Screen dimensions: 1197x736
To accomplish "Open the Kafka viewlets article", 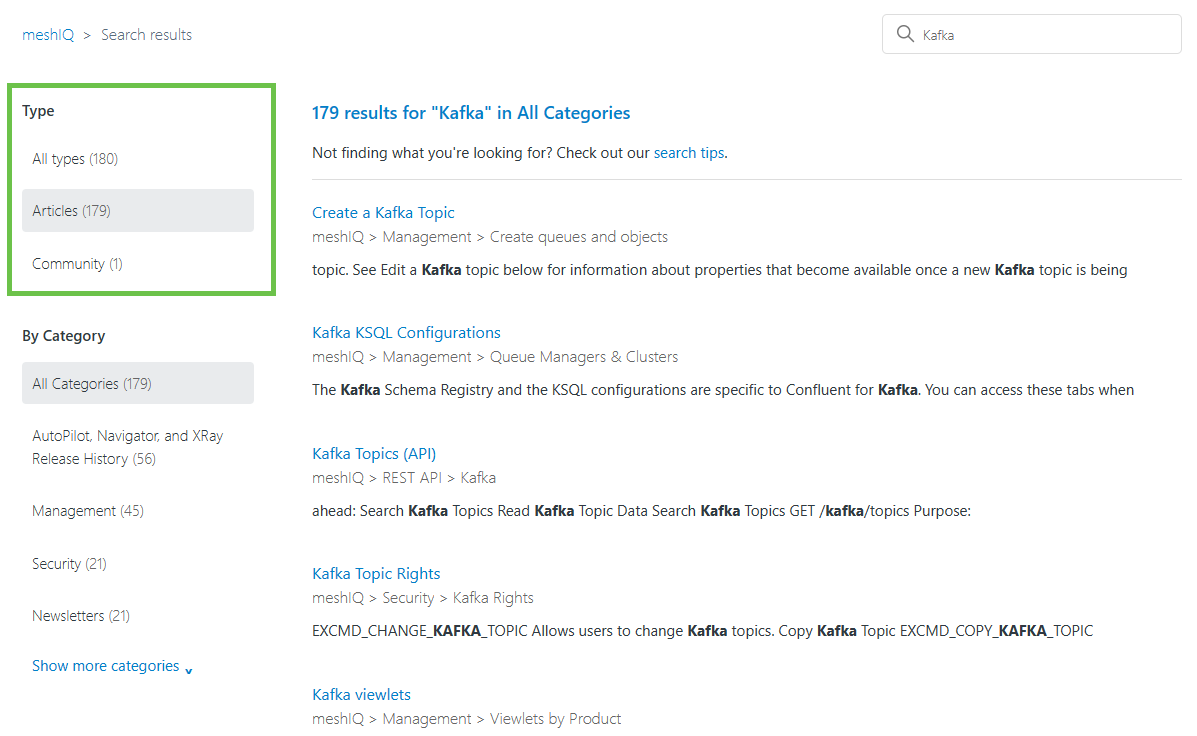I will tap(361, 694).
